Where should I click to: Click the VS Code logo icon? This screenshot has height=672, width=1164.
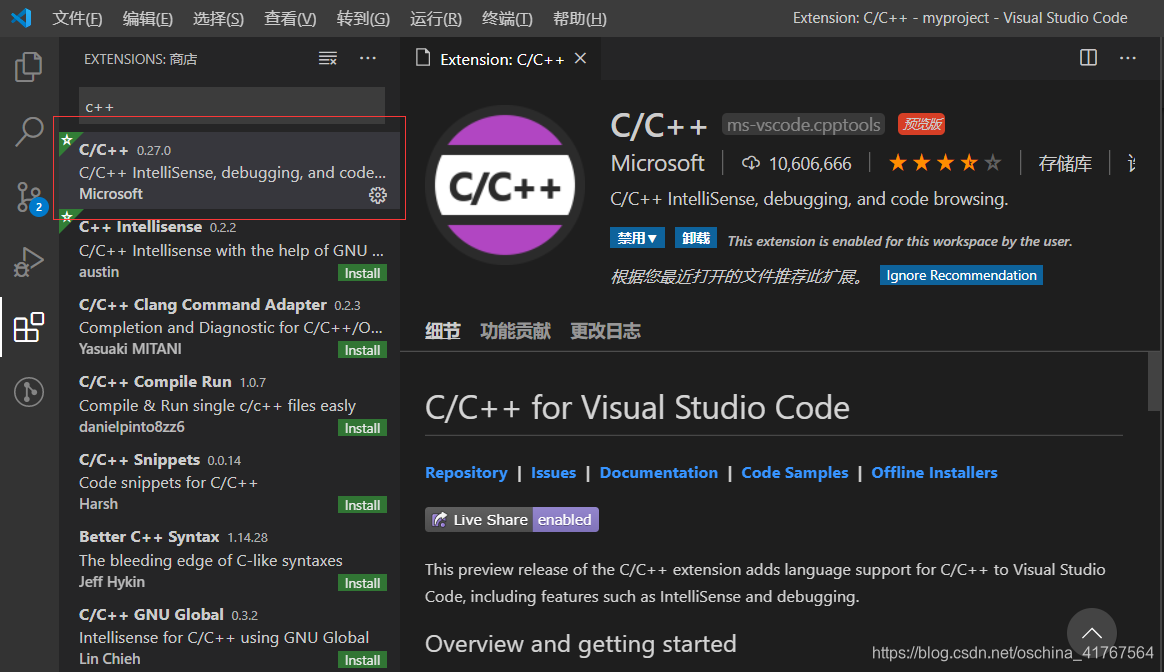click(x=21, y=18)
